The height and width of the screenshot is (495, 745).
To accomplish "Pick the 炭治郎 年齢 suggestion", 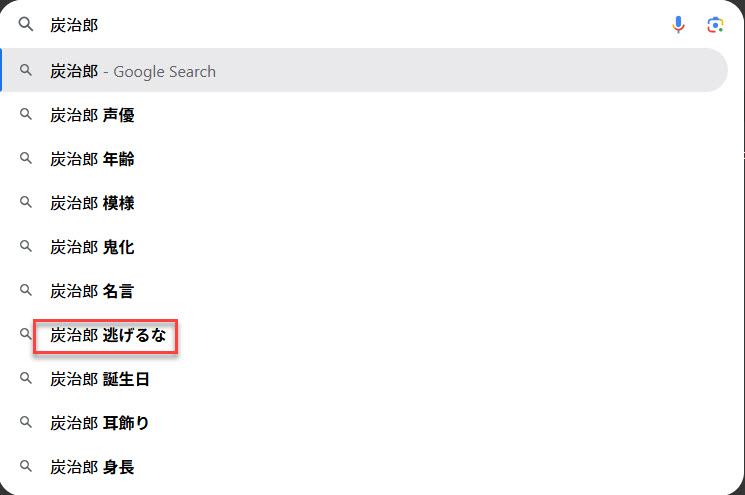I will 93,159.
